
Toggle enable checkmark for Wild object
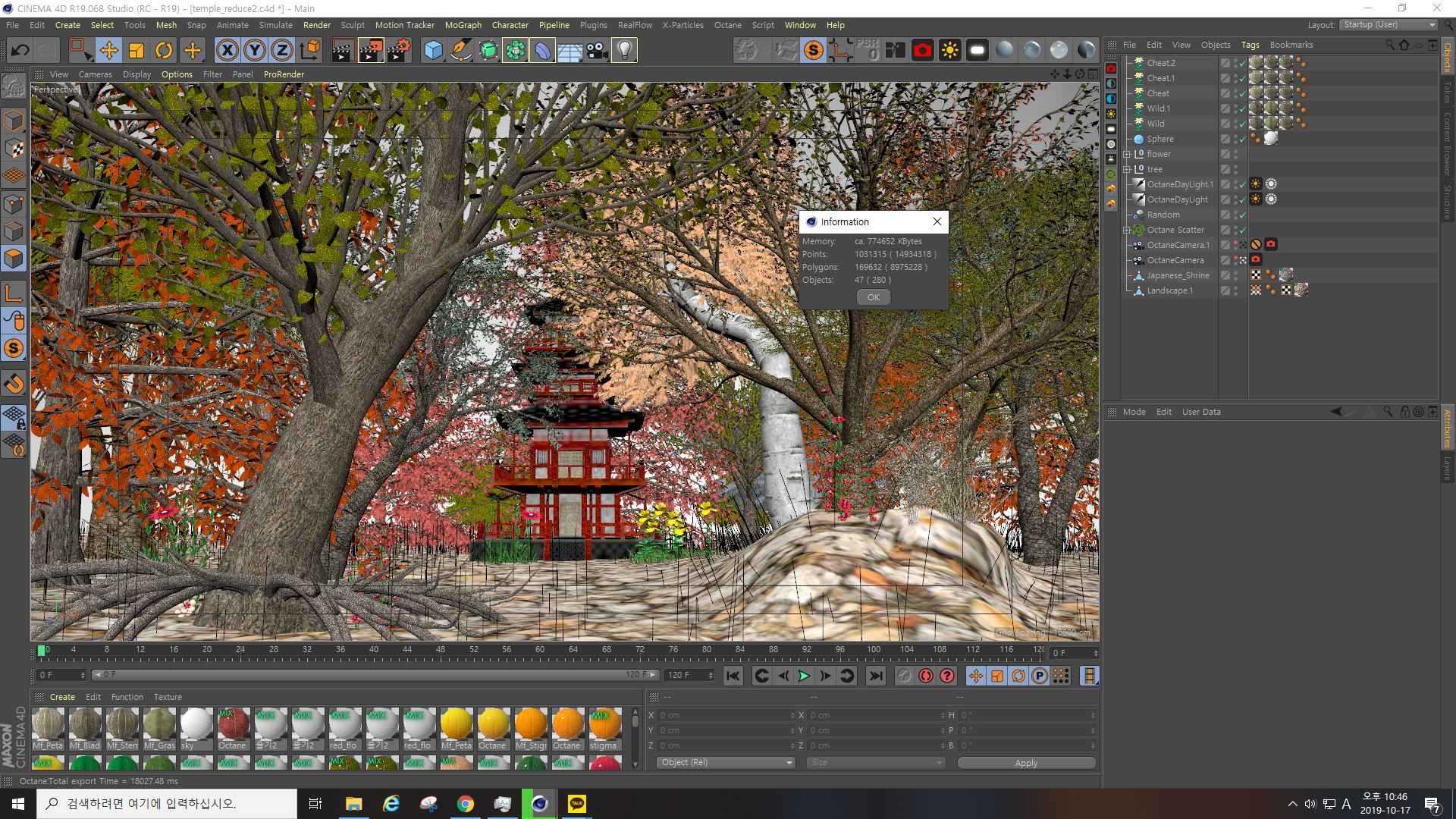point(1242,124)
